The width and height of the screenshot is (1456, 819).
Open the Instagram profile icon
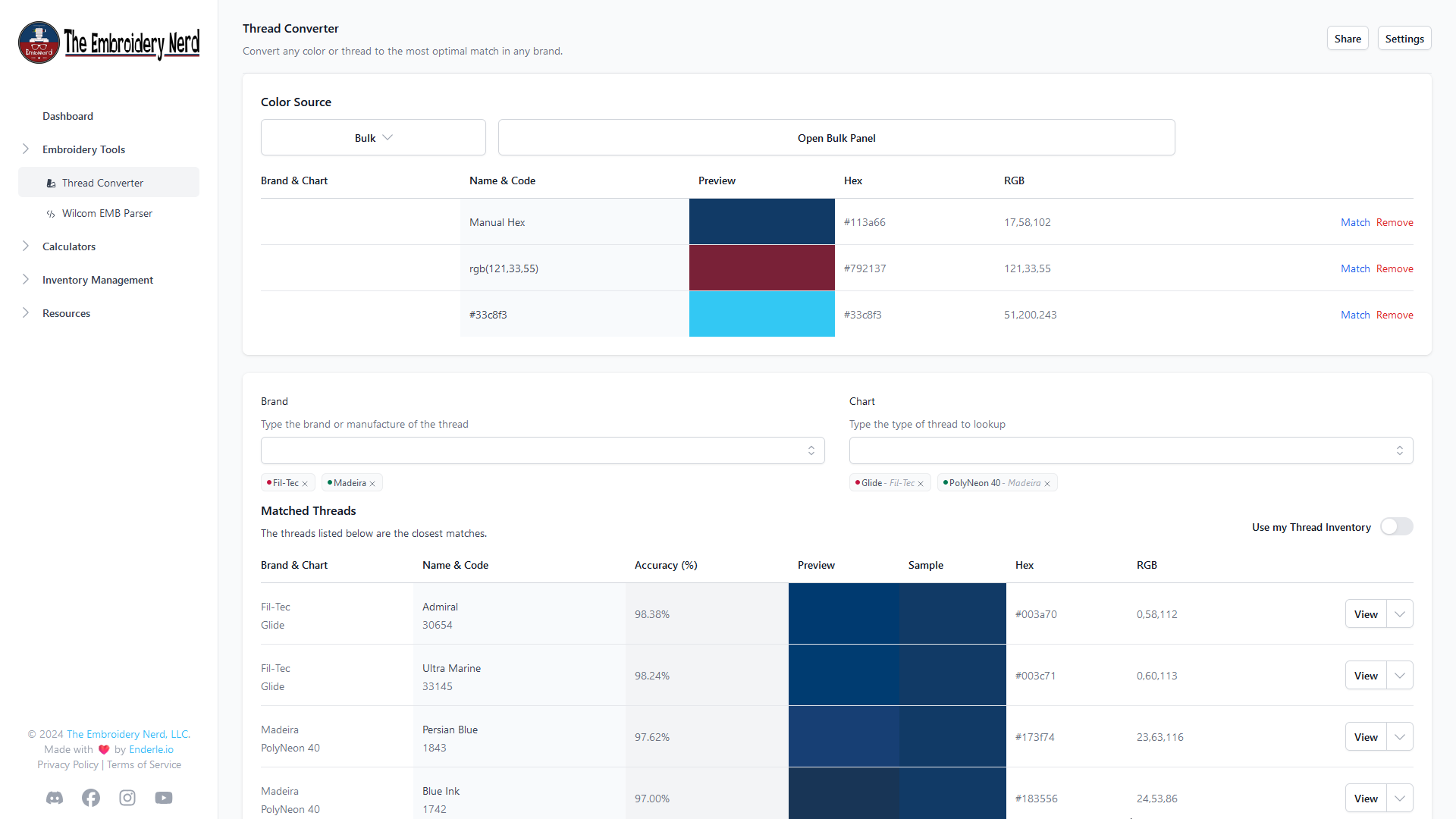click(x=127, y=798)
